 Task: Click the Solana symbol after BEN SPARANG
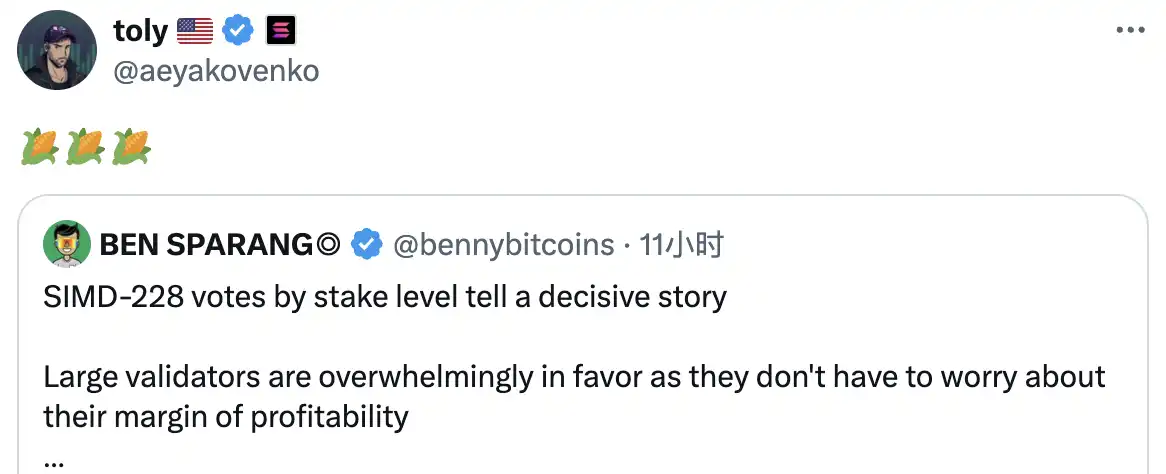328,244
